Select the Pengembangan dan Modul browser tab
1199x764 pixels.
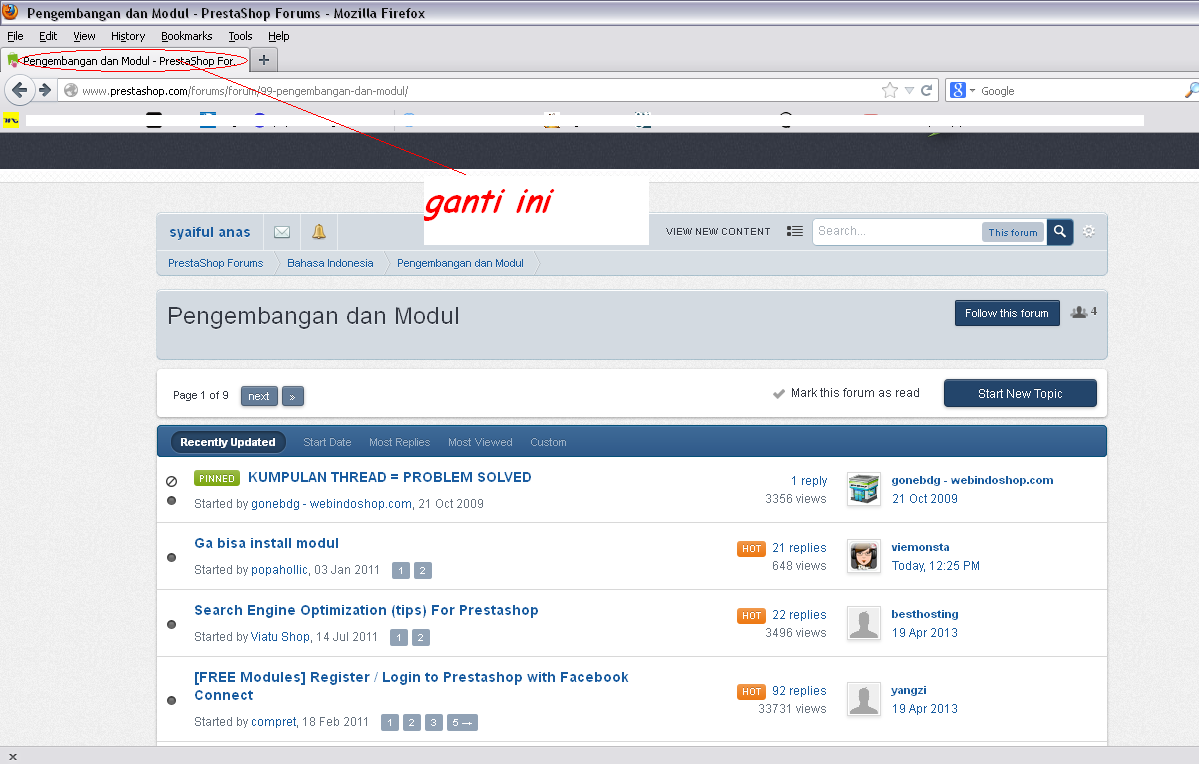(126, 60)
